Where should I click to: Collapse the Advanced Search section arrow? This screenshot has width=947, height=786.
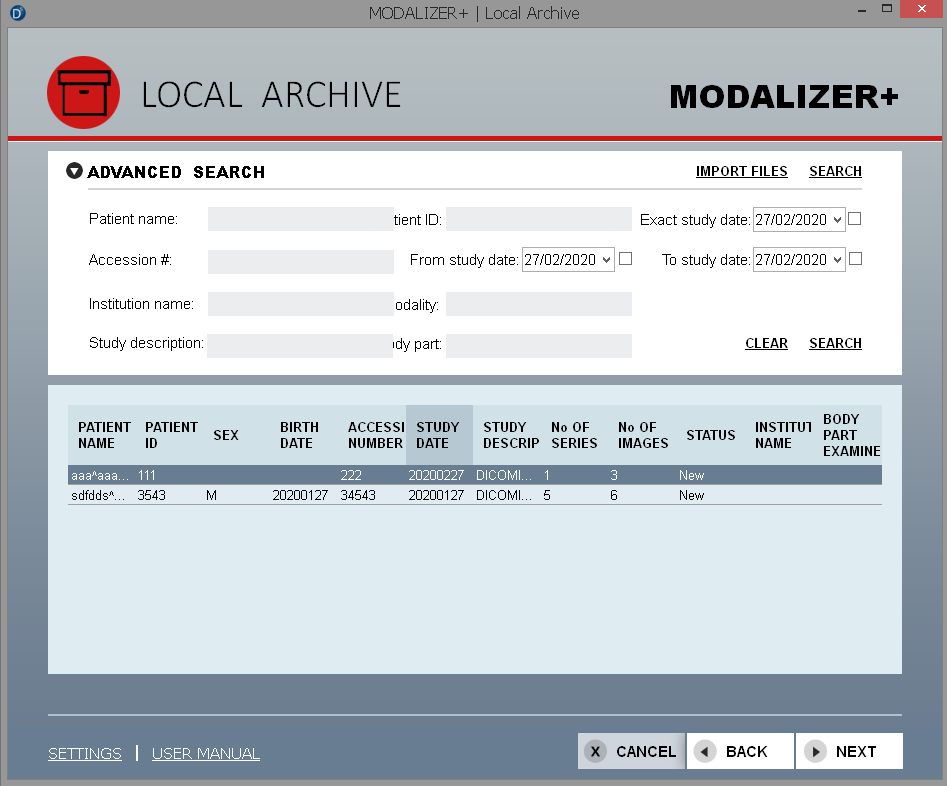(75, 171)
